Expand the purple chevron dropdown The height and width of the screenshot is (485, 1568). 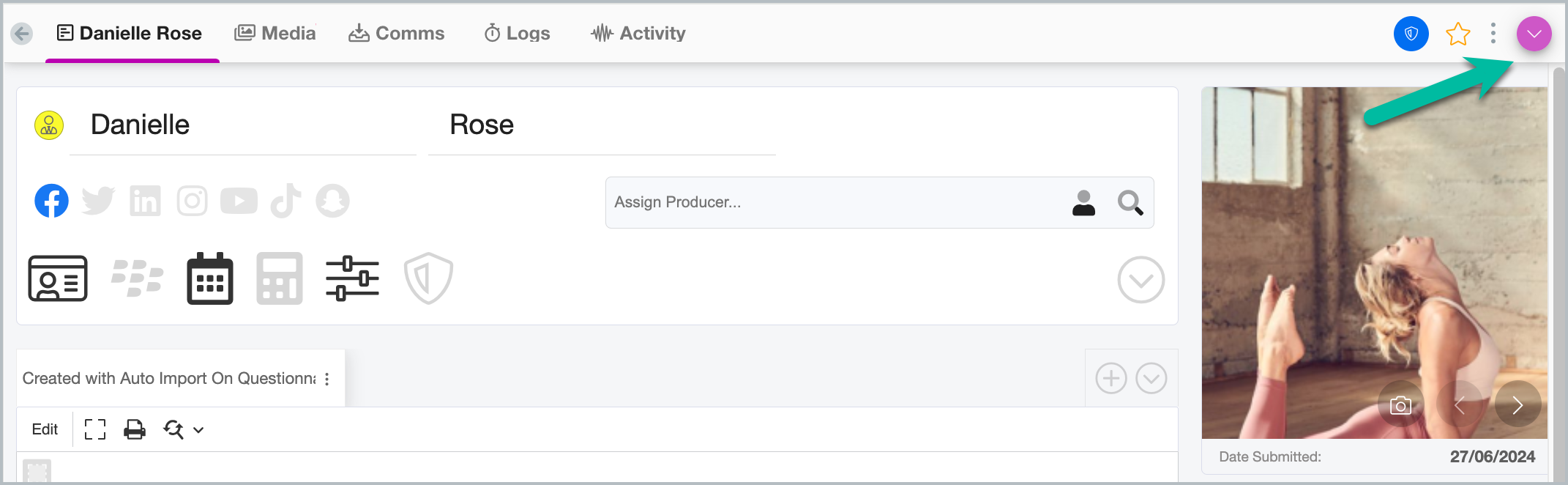click(1534, 34)
